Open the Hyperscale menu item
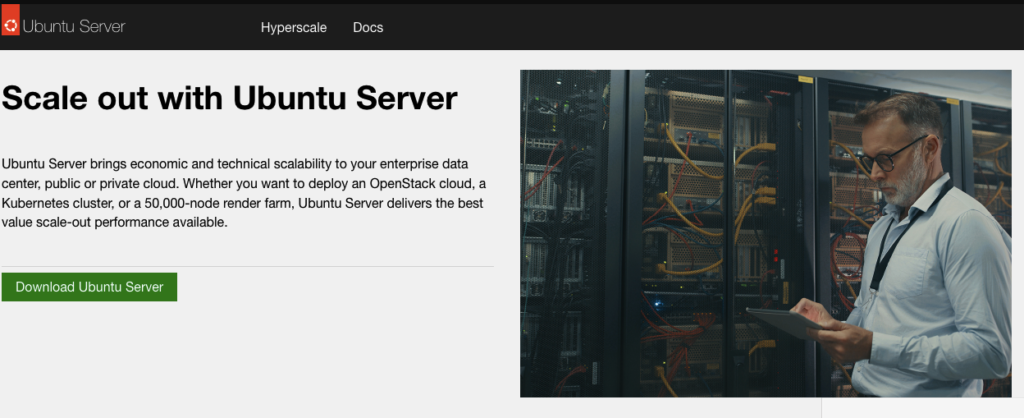Screen dimensions: 1024x418 (294, 27)
